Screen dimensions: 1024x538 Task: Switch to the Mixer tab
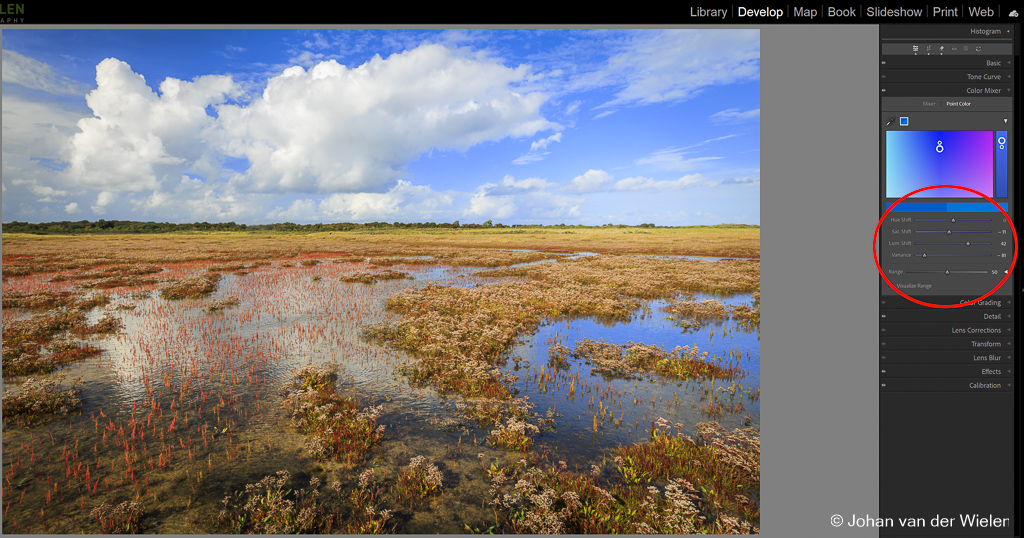tap(929, 104)
